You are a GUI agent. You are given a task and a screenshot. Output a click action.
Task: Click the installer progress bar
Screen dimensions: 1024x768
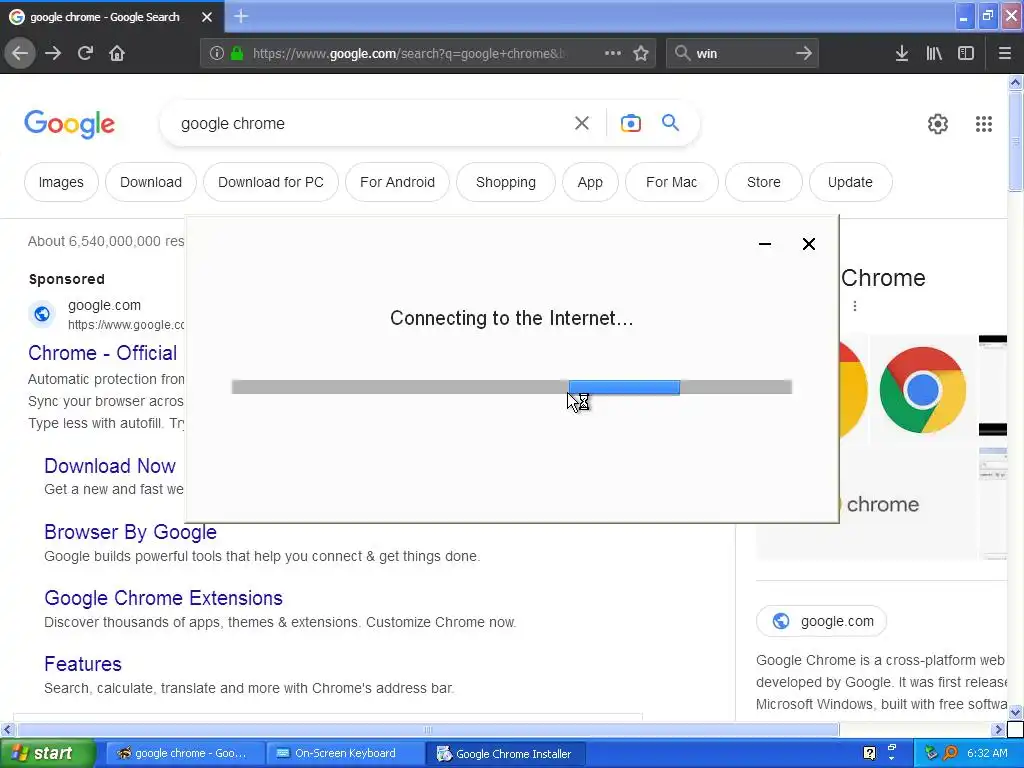(511, 387)
